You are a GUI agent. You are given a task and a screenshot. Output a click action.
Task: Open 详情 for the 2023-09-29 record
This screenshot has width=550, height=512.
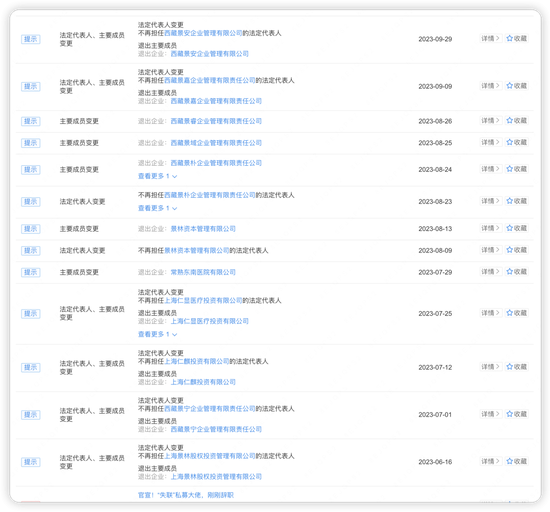point(491,38)
